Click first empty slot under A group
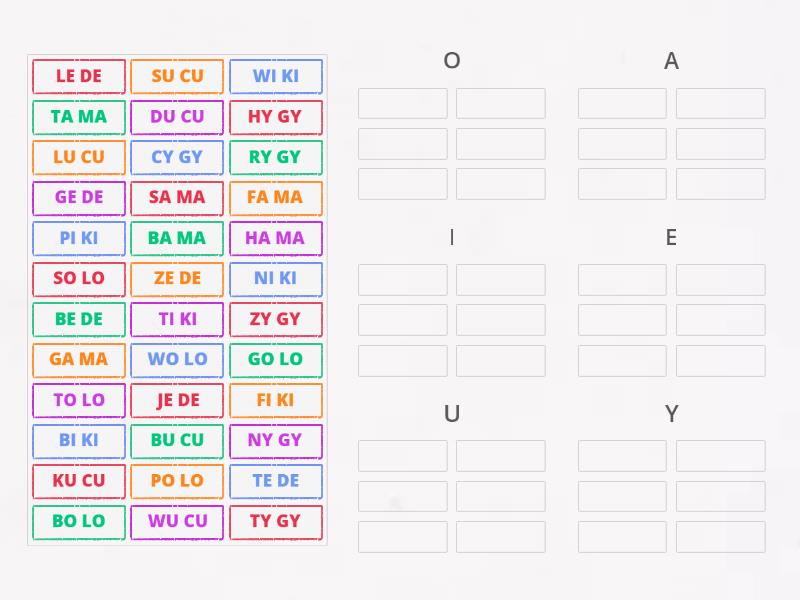 pos(622,103)
